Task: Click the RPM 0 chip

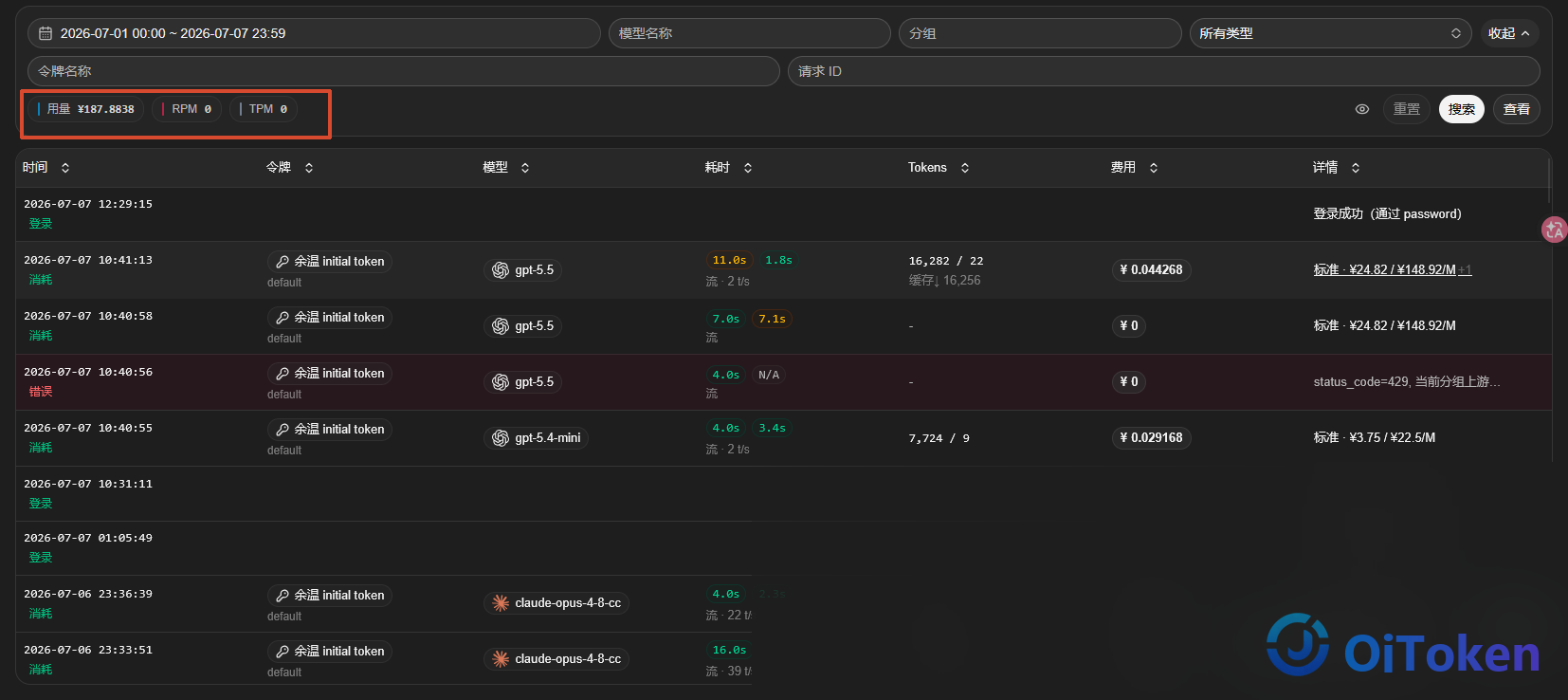Action: [187, 109]
